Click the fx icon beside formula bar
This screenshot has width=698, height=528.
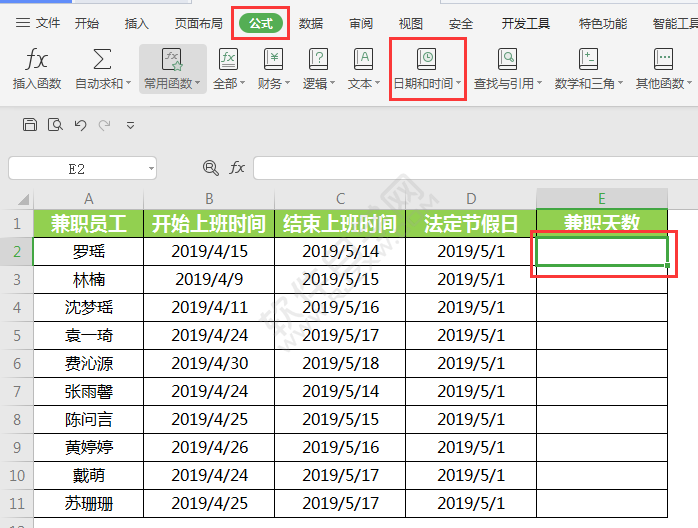[x=237, y=168]
